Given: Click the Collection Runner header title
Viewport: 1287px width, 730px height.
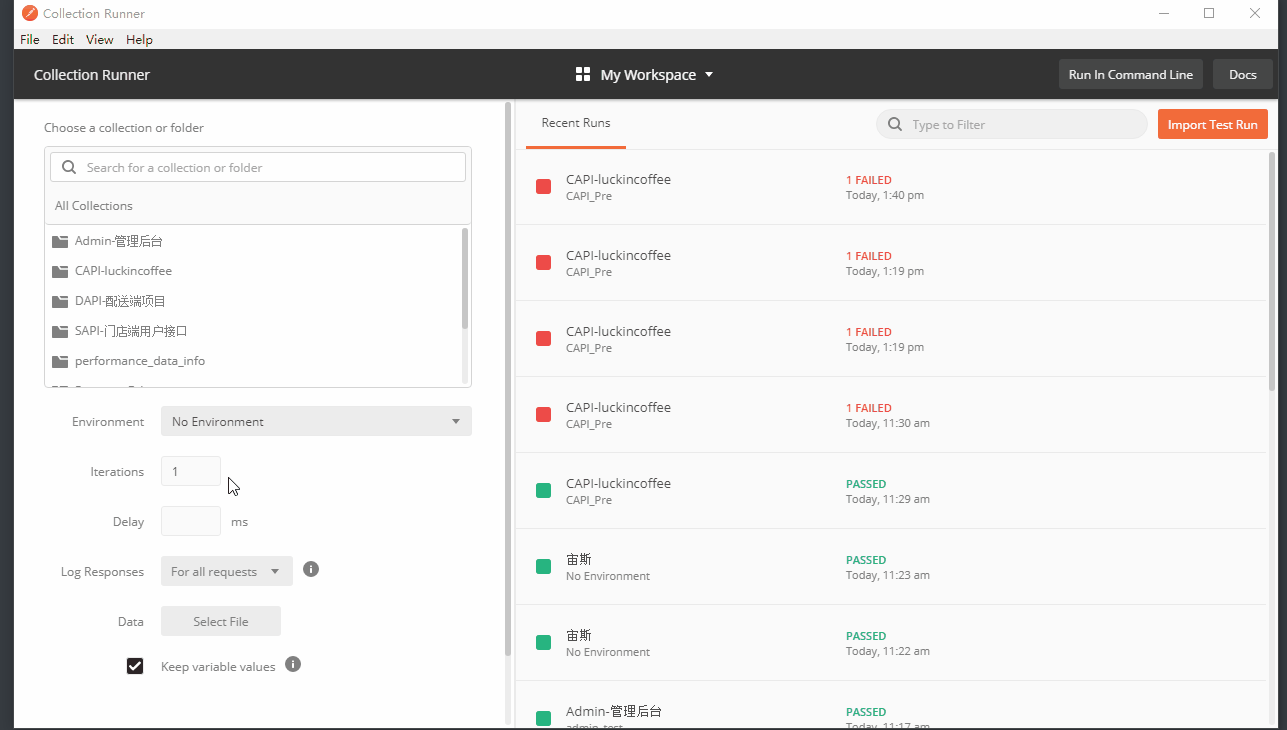Looking at the screenshot, I should click(x=92, y=75).
